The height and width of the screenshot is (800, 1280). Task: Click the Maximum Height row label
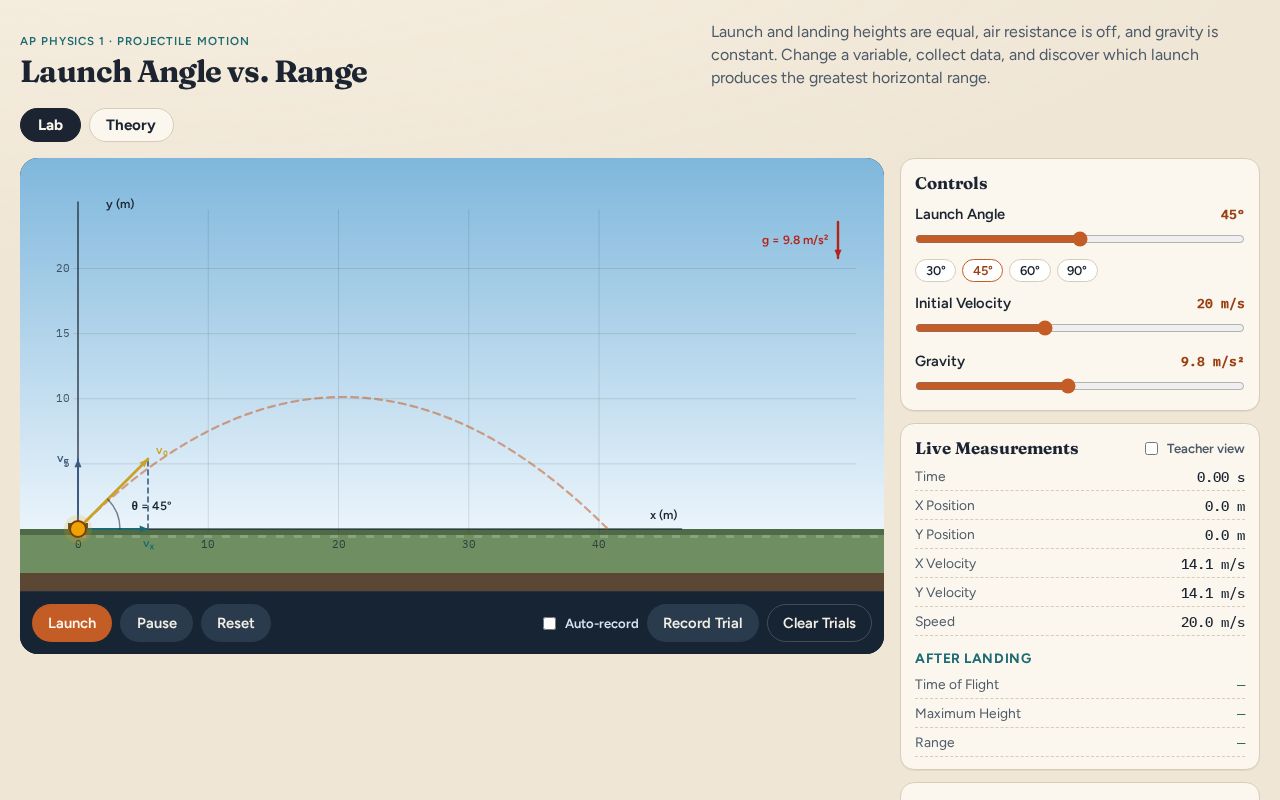coord(968,714)
